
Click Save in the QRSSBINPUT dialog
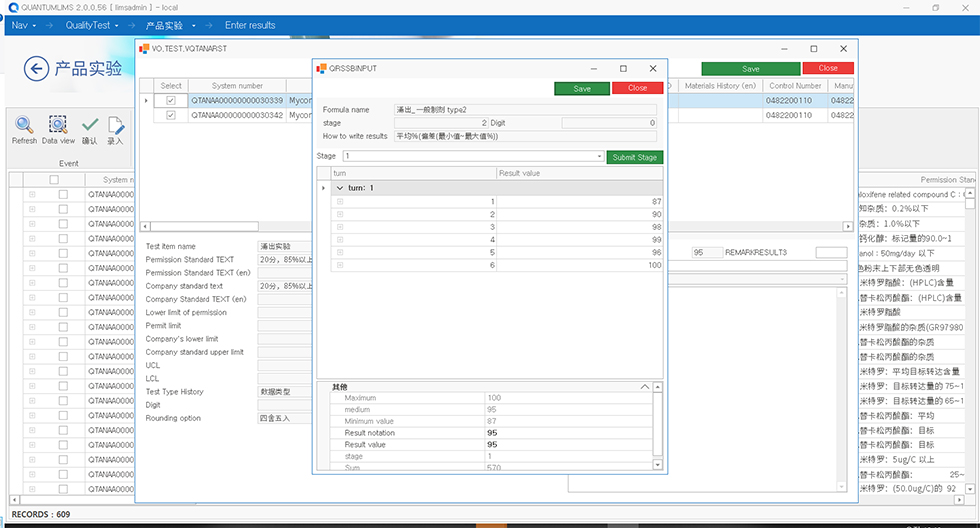(x=581, y=88)
